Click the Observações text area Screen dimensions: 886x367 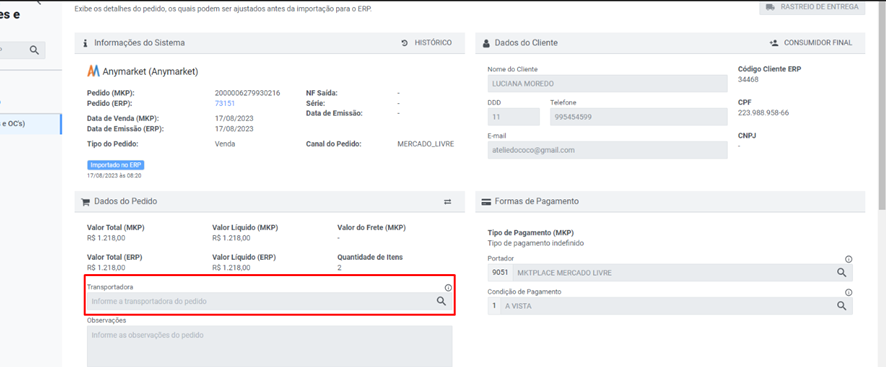tap(270, 346)
